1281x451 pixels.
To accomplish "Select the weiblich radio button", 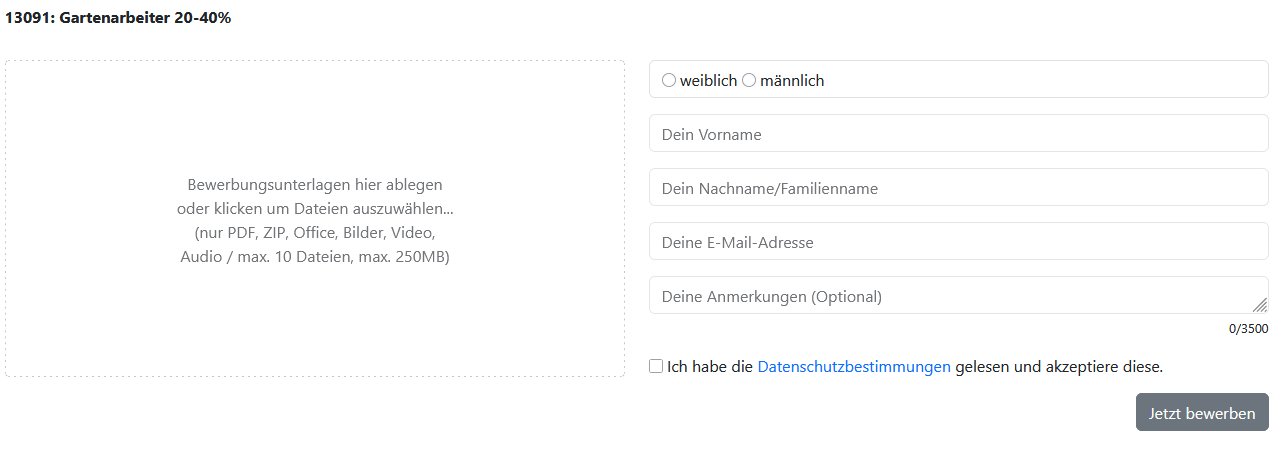I will (669, 80).
